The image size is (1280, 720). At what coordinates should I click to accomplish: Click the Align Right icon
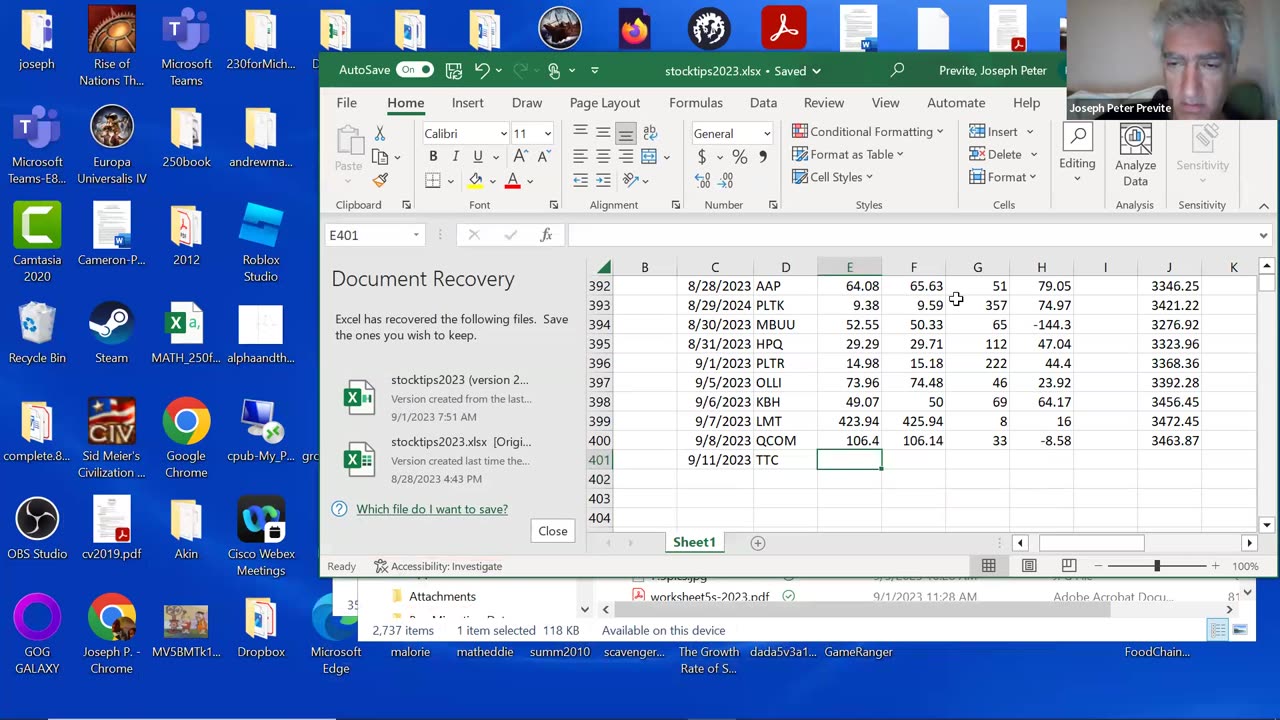(x=626, y=156)
